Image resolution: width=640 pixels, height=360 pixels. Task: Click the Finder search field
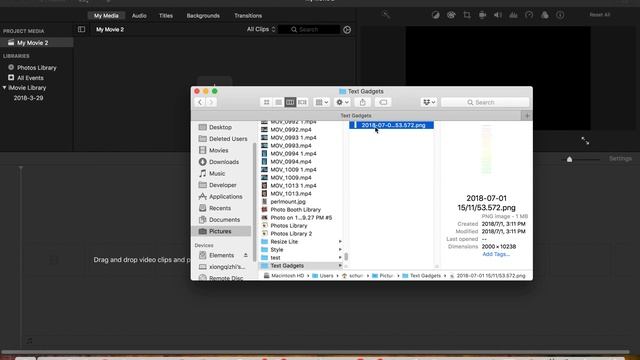coord(485,102)
